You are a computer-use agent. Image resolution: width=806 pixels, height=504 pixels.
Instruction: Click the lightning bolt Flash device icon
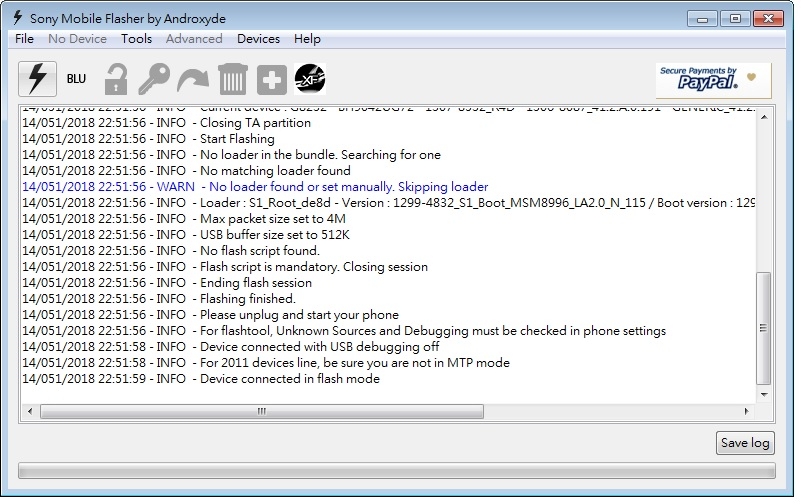click(38, 79)
